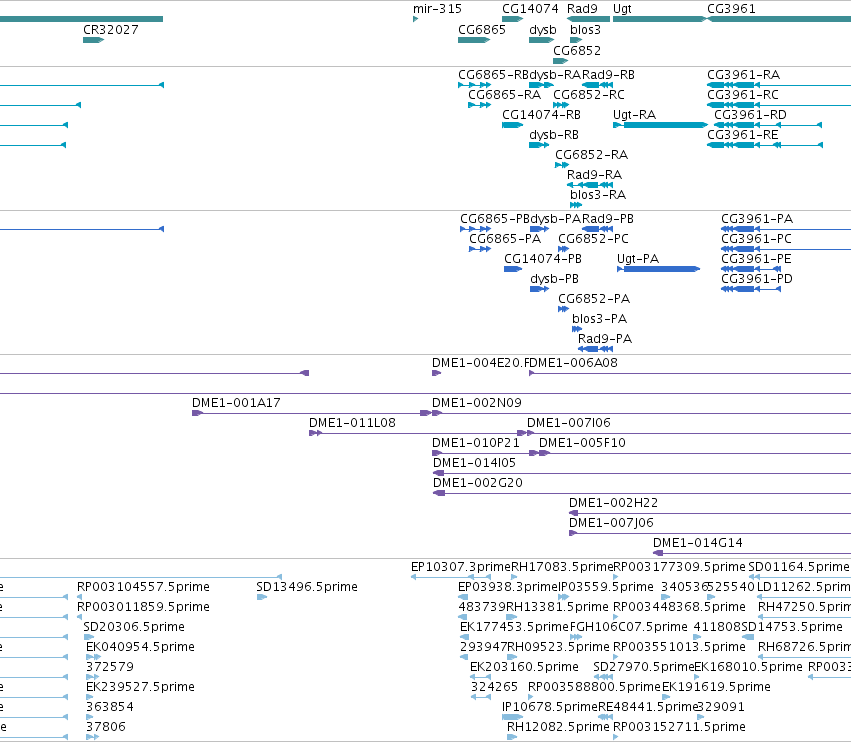Viewport: 851px width, 742px height.
Task: Select protein CG3961-PD
Action: point(757,279)
